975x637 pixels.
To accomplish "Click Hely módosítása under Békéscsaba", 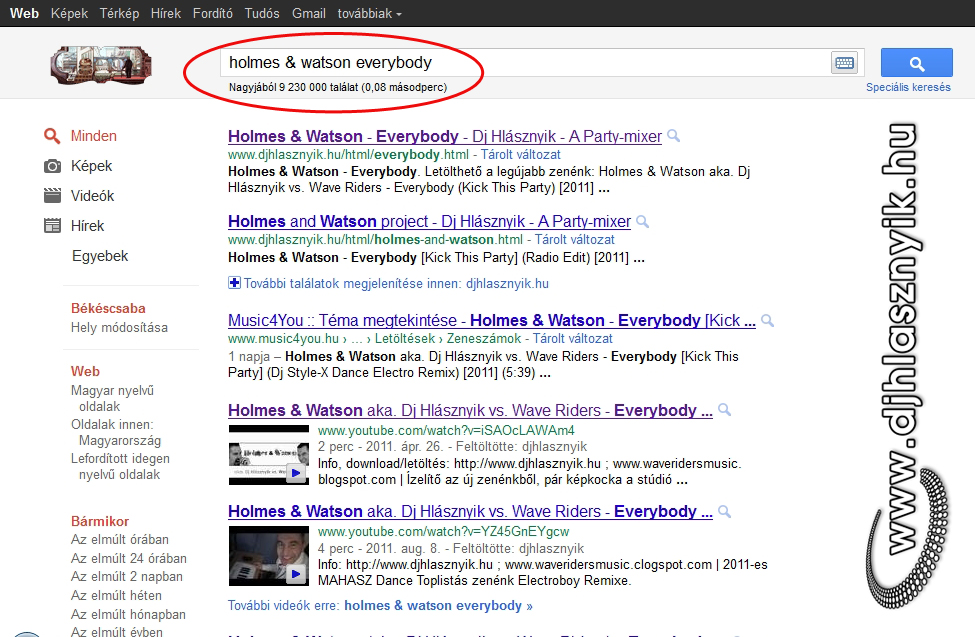I will click(119, 327).
